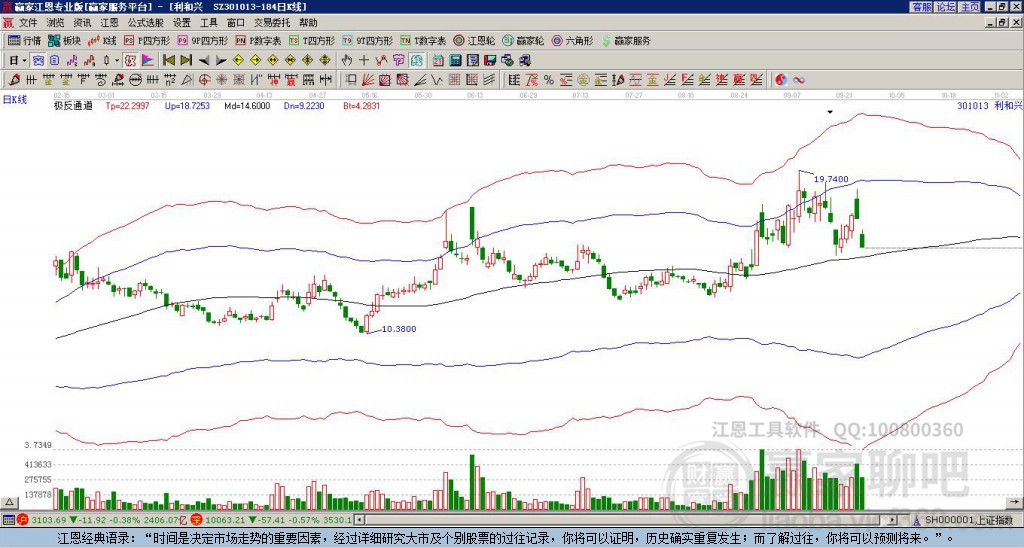Viewport: 1024px width, 548px height.
Task: Switch to K线 chart view
Action: coord(101,40)
